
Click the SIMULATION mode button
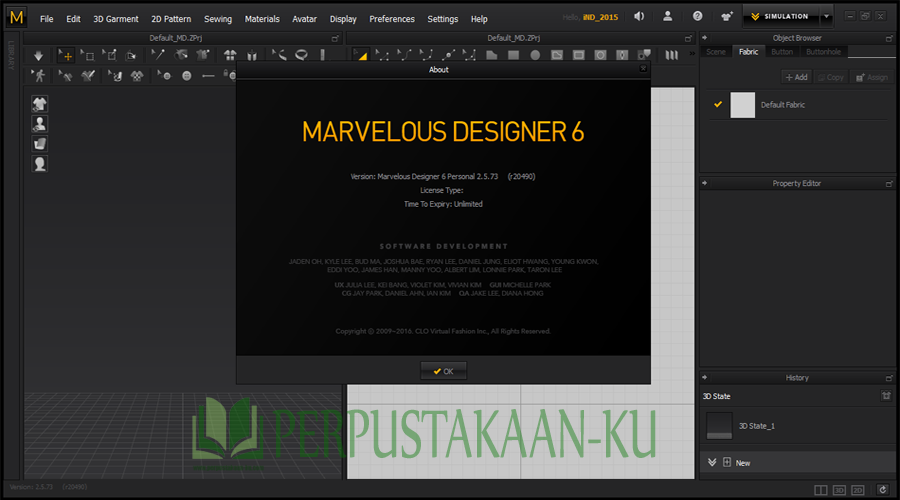(x=780, y=17)
